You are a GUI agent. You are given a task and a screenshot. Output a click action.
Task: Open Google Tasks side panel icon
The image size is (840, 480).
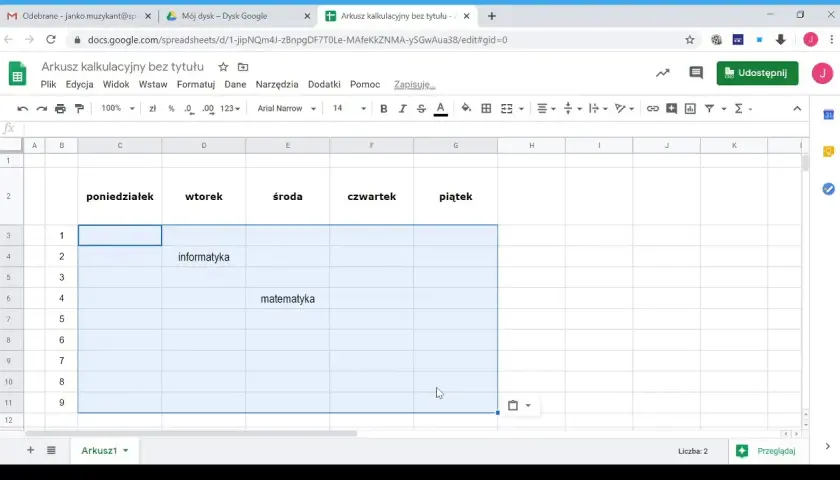tap(828, 189)
